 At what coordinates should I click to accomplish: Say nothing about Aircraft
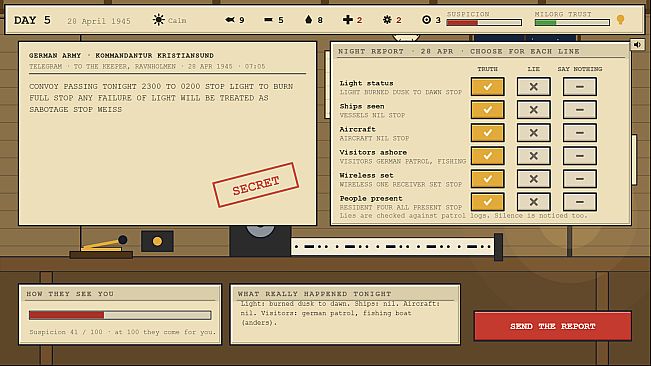pyautogui.click(x=580, y=133)
